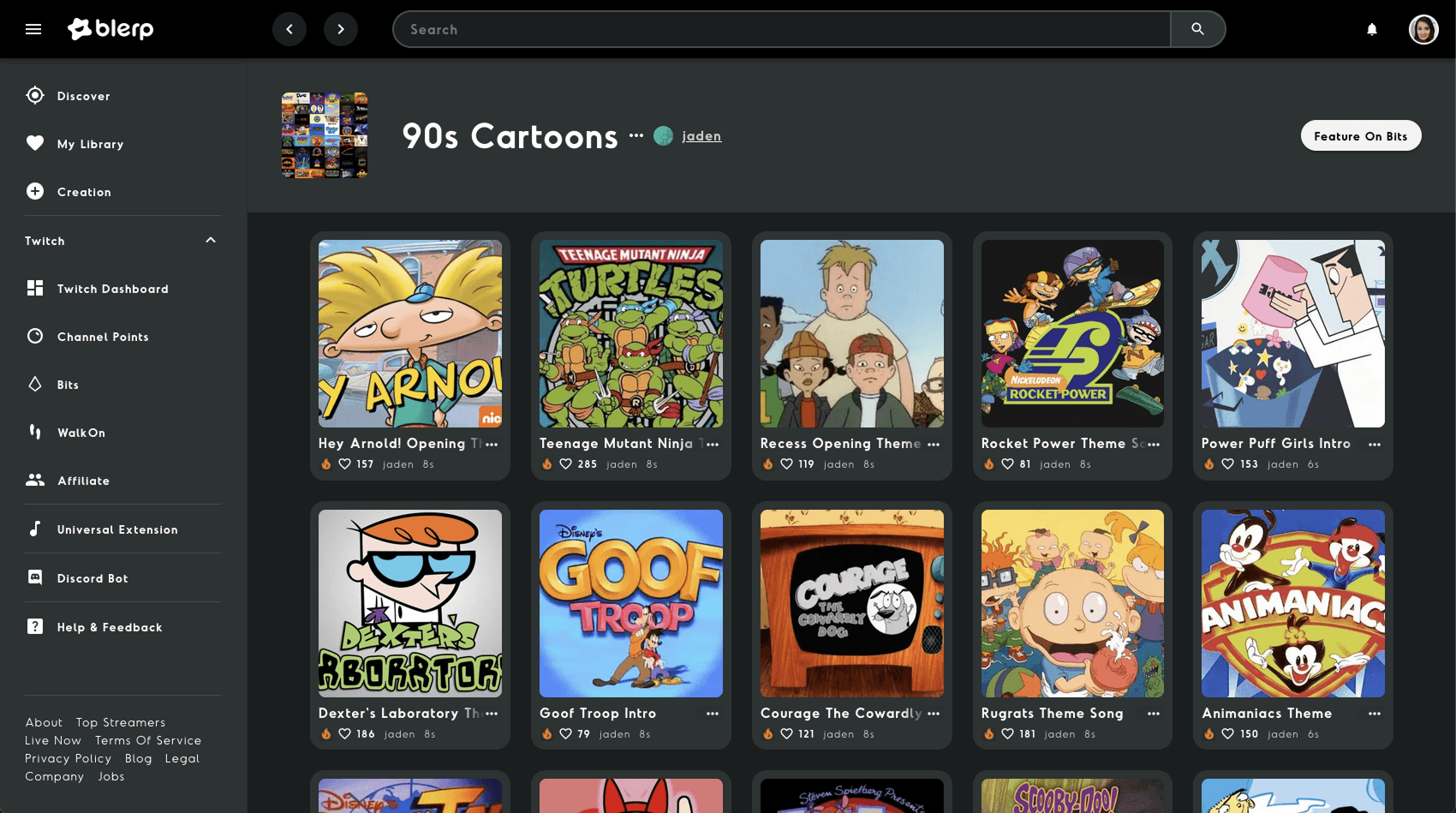Play the Teenage Mutant Ninja Turtles thumbnail

click(x=631, y=333)
